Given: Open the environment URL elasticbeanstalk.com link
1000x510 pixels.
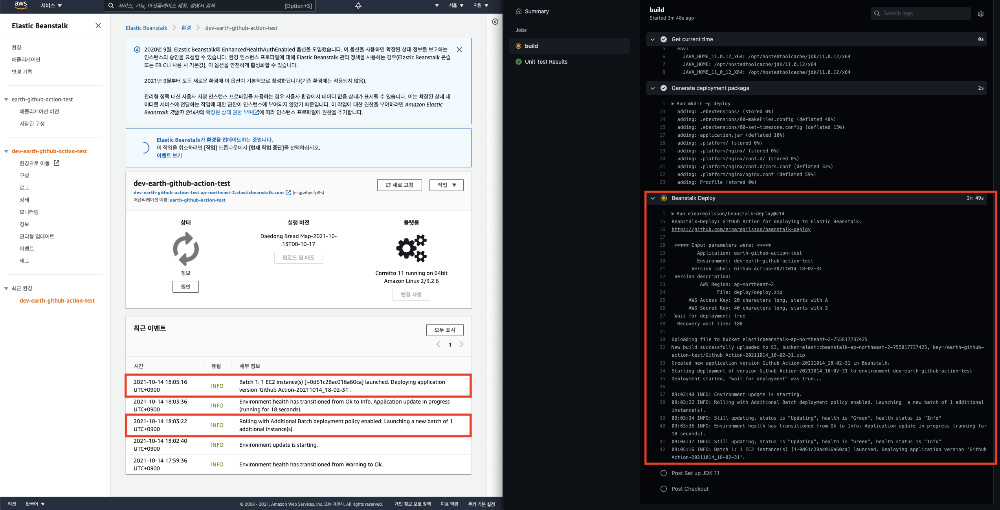Looking at the screenshot, I should coord(209,192).
